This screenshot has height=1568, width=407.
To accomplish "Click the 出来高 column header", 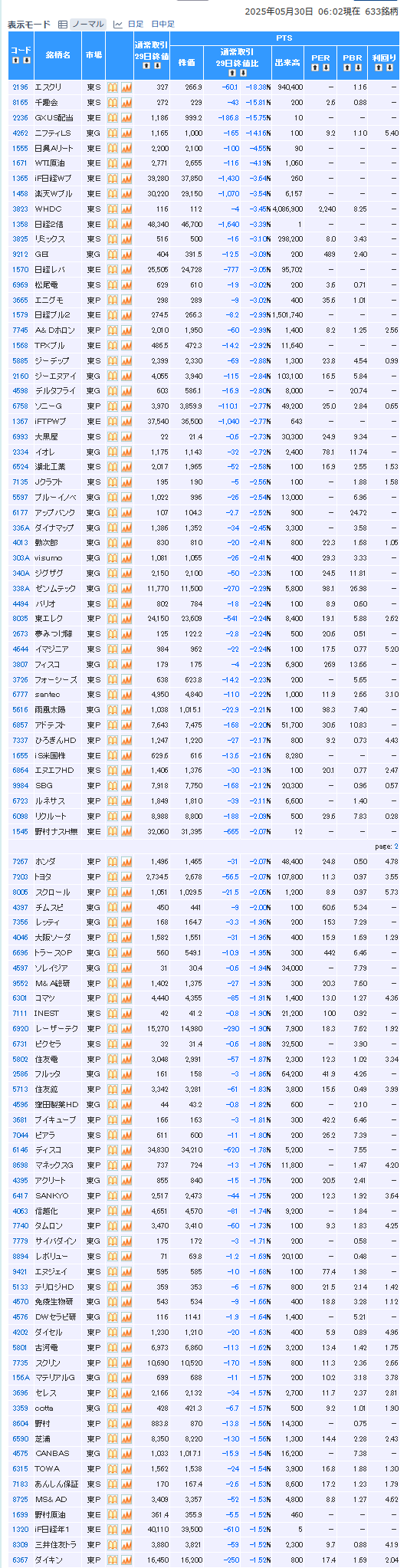I will 287,63.
